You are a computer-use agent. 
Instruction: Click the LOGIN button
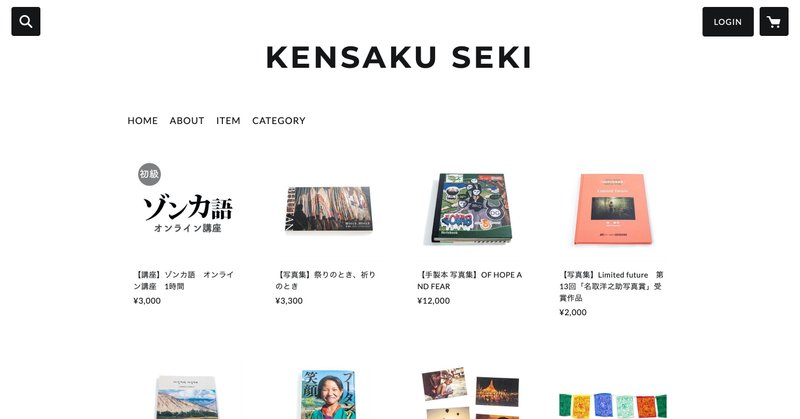(728, 21)
